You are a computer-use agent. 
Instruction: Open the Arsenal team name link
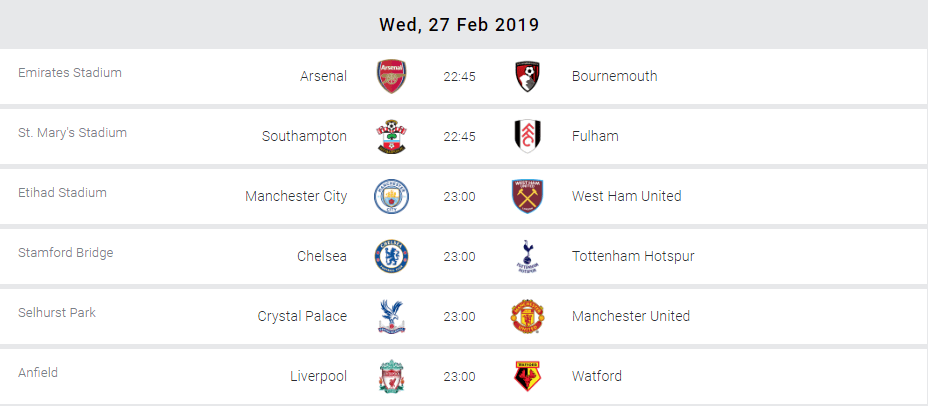click(x=323, y=76)
